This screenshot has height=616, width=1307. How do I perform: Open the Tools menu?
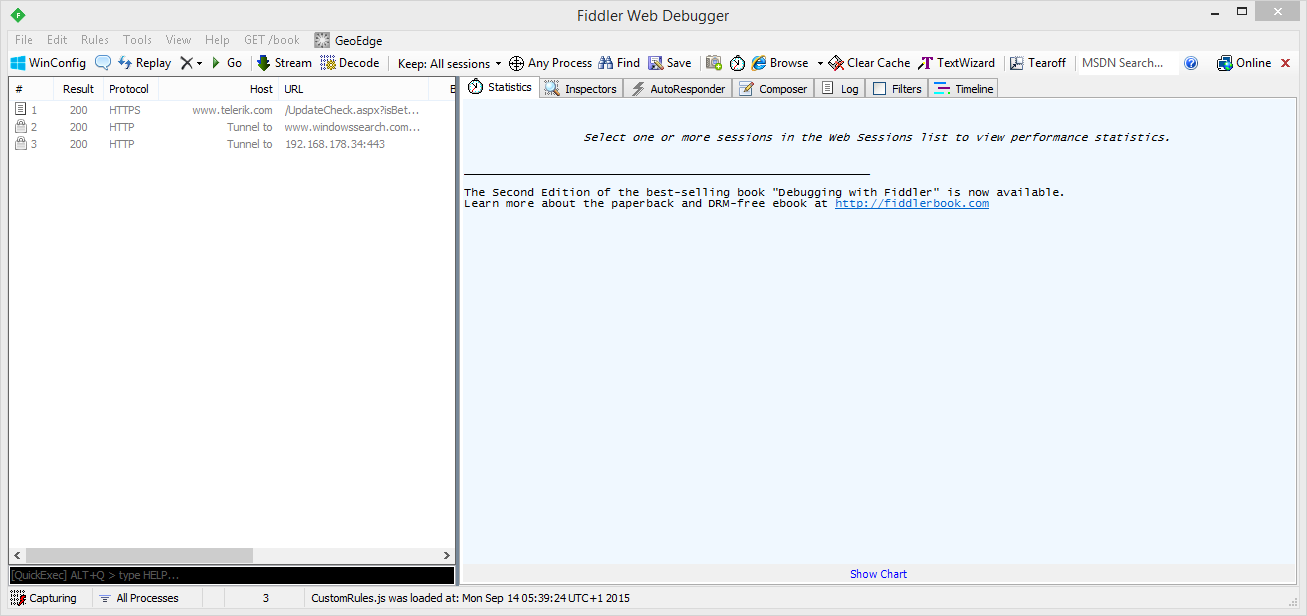coord(137,40)
